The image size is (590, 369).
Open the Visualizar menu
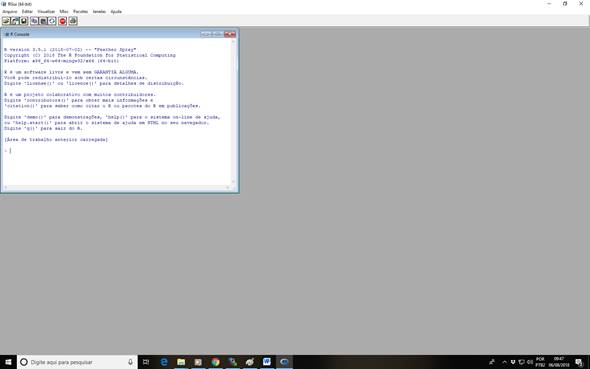pos(46,12)
